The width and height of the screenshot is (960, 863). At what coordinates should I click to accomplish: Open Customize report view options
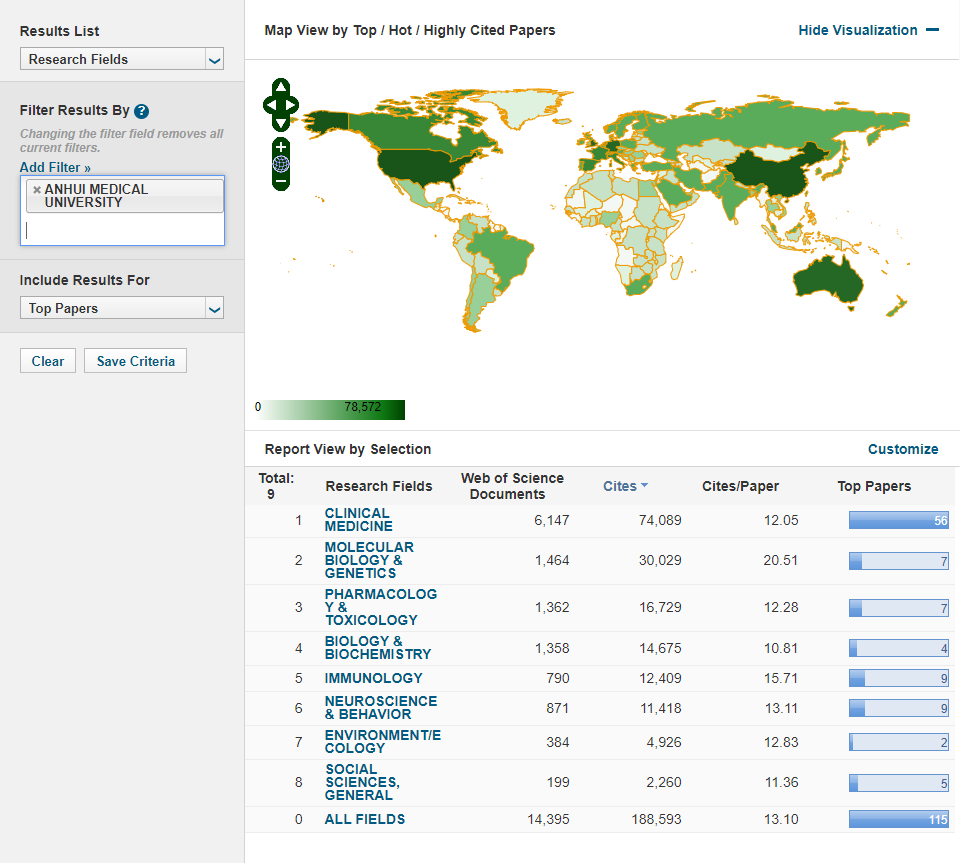click(902, 449)
